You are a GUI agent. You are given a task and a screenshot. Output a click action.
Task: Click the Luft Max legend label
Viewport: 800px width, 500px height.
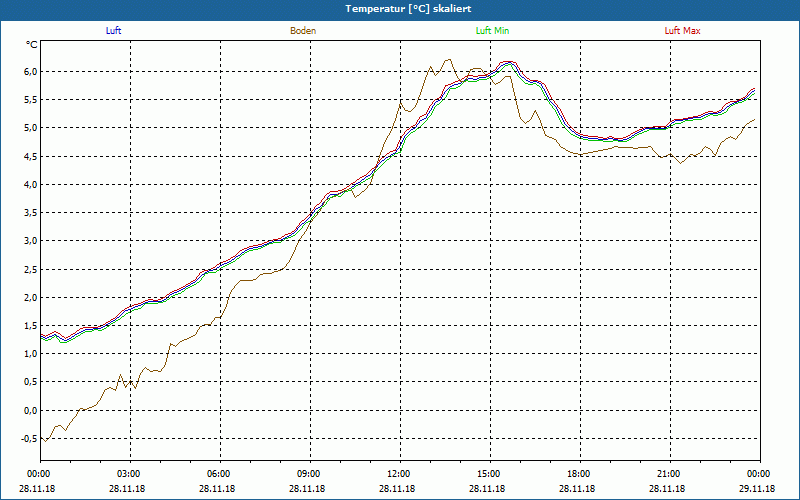(682, 31)
